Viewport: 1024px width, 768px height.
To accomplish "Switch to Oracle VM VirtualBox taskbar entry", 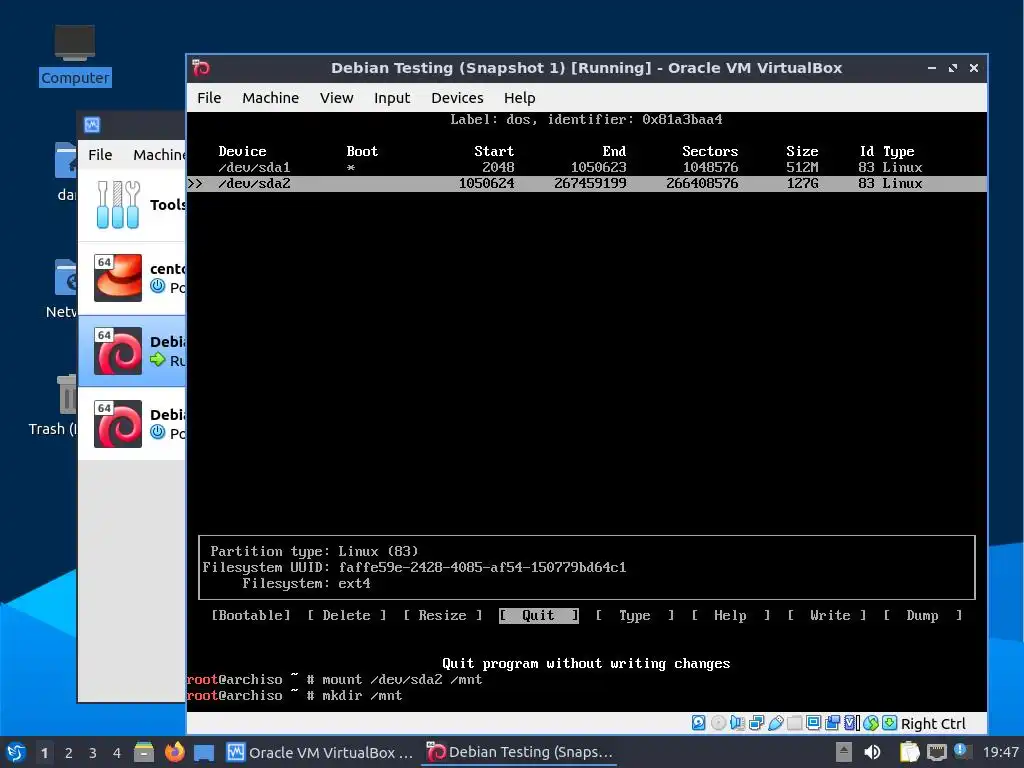I will pos(320,752).
